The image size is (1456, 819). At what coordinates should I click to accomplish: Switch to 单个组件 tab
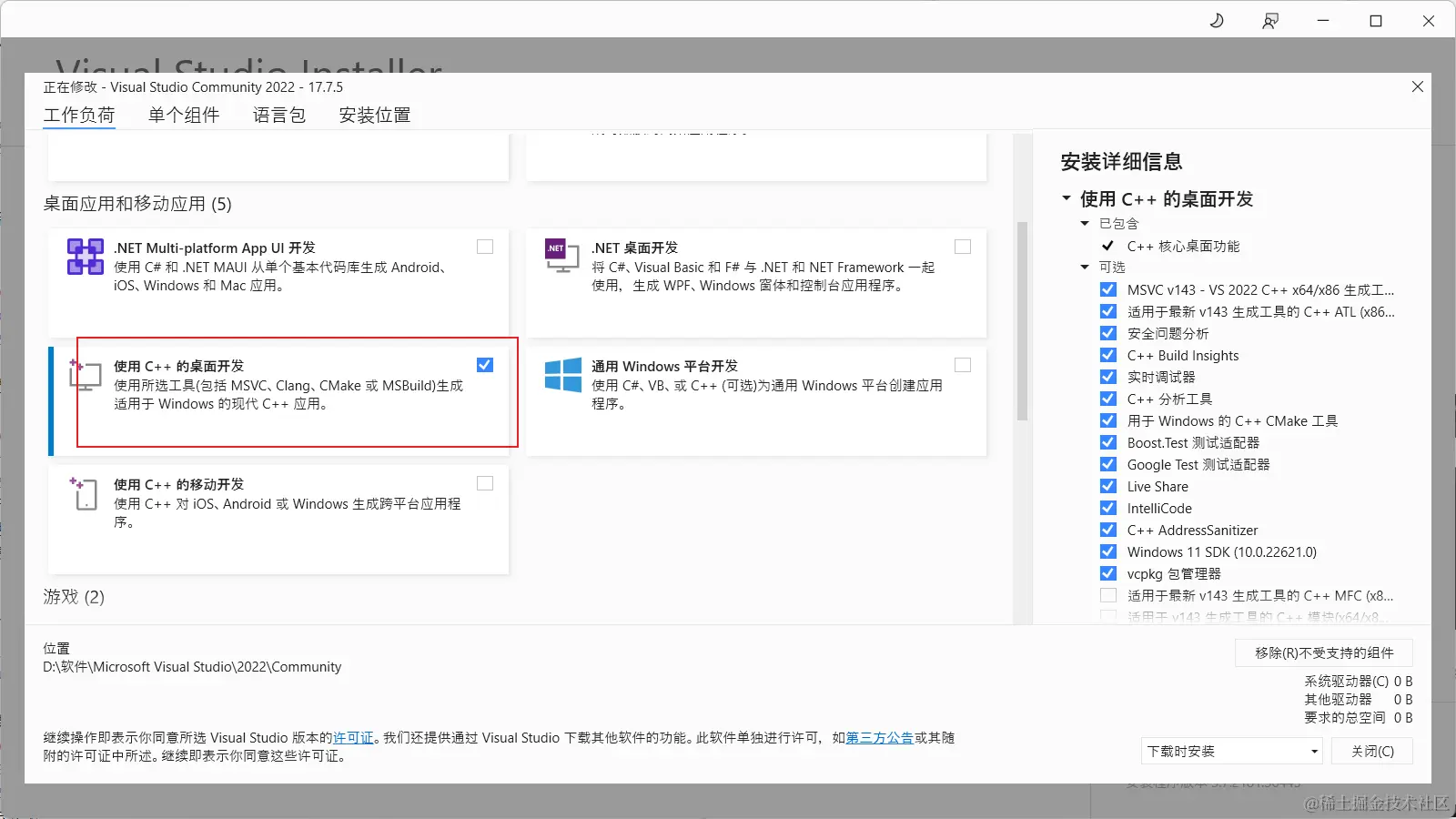(x=184, y=115)
